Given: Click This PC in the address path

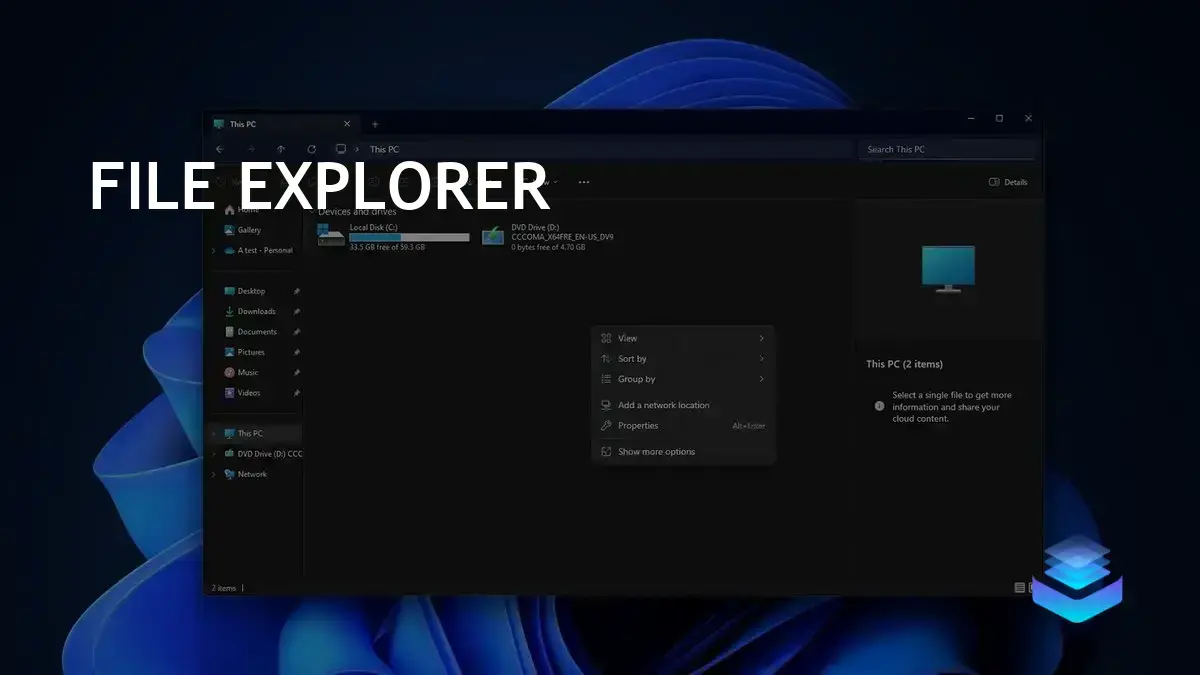Looking at the screenshot, I should pos(384,149).
